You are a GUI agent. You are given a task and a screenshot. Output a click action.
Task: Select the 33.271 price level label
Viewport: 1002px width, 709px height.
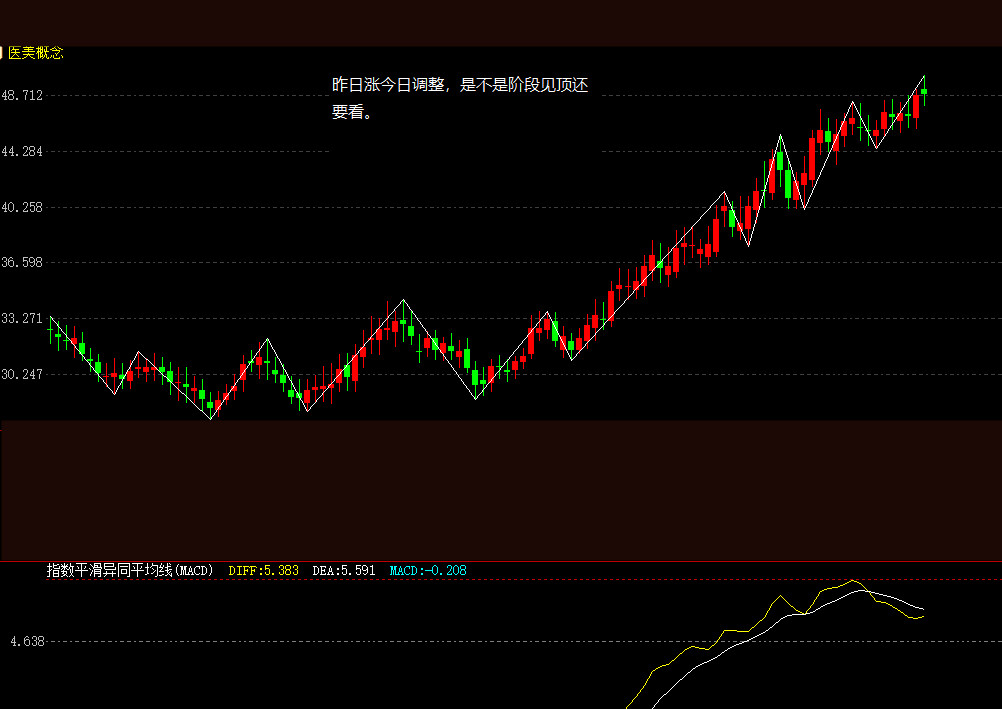[22, 318]
